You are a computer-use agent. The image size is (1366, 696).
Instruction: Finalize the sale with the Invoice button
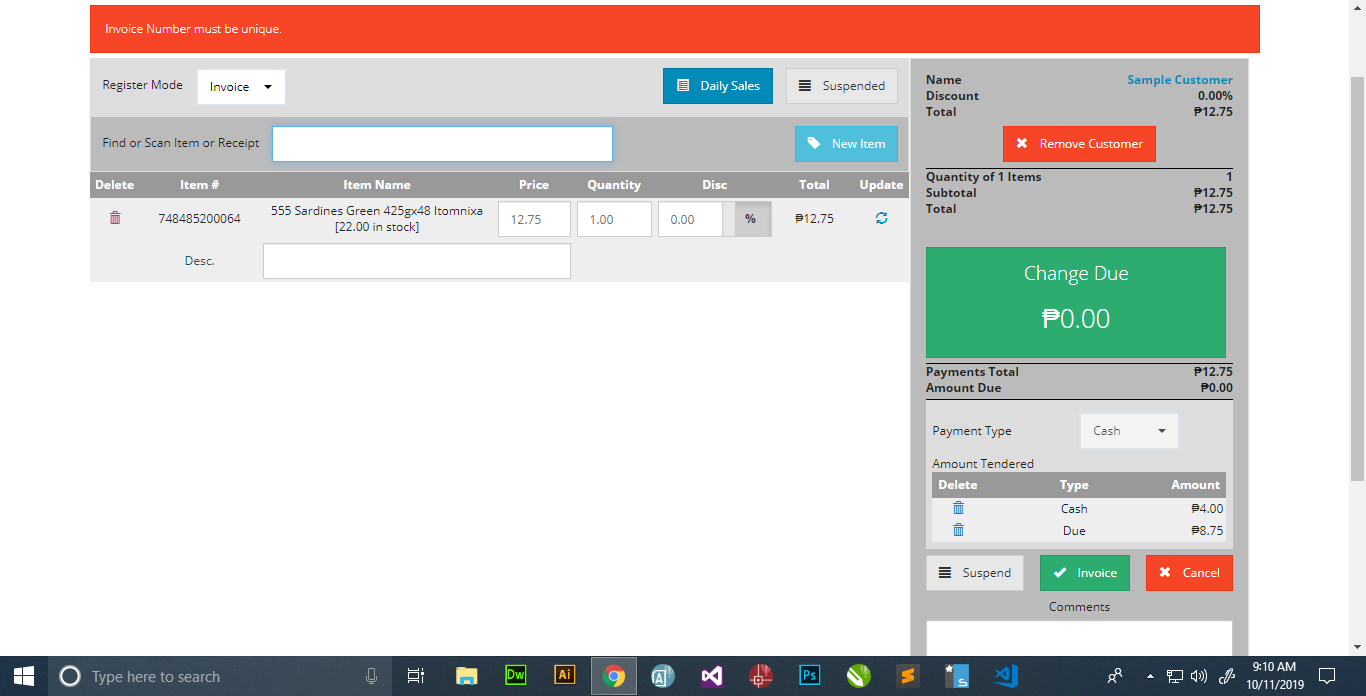pyautogui.click(x=1084, y=572)
